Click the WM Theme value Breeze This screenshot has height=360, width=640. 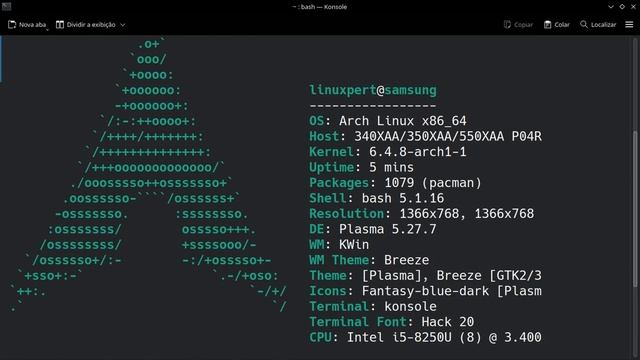point(407,260)
